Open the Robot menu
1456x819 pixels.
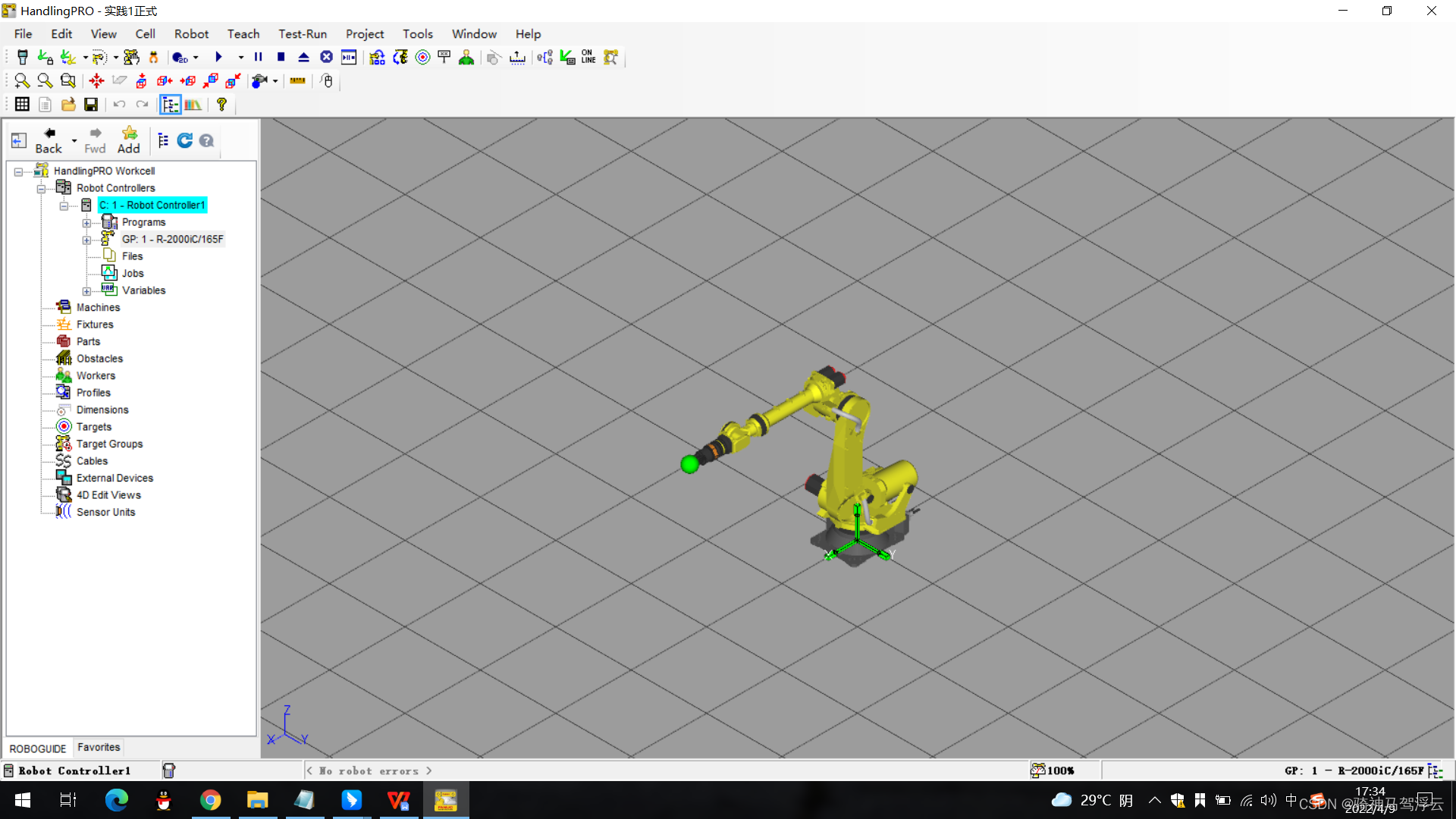(191, 34)
